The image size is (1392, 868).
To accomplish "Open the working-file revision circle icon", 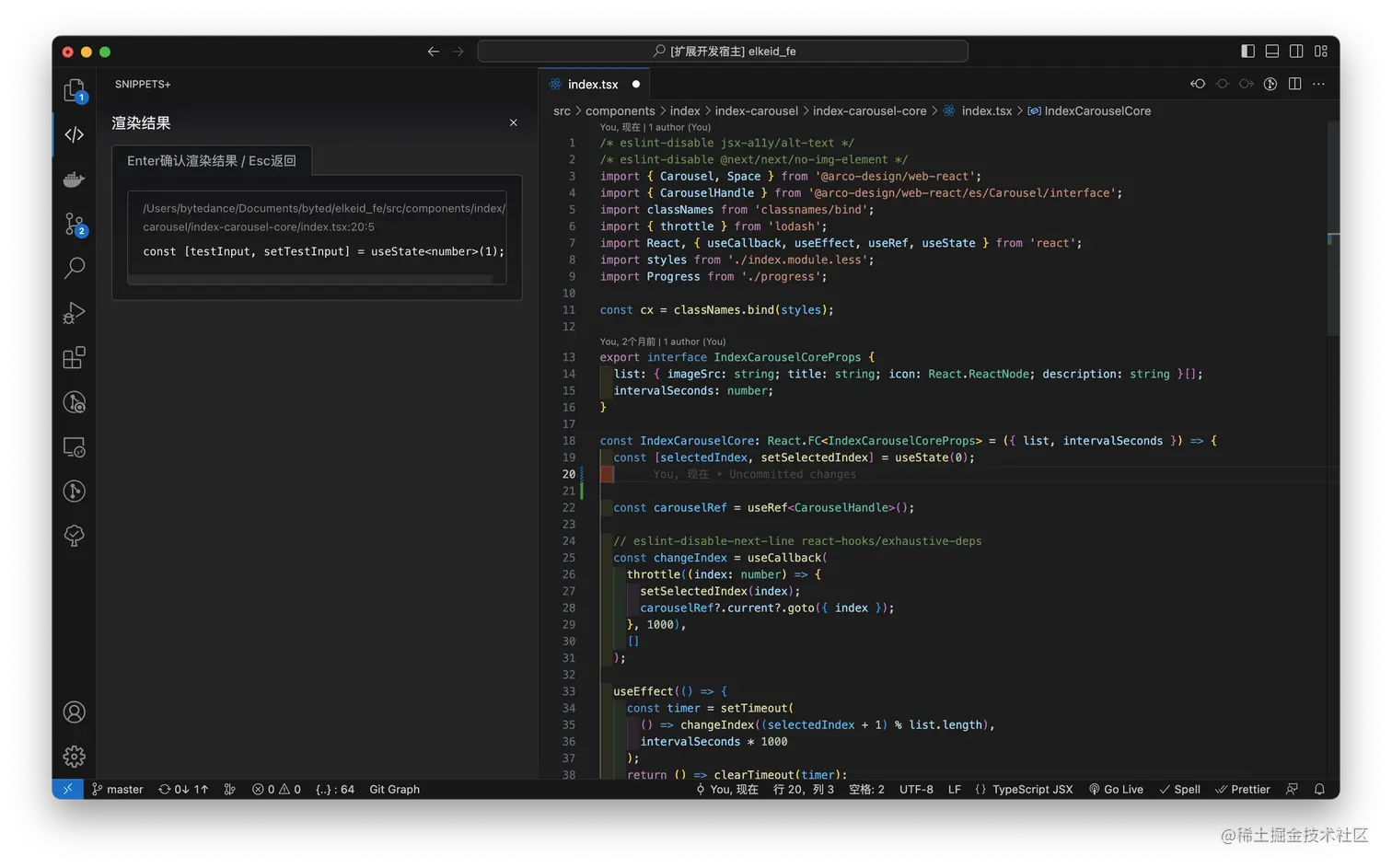I will click(x=1223, y=84).
